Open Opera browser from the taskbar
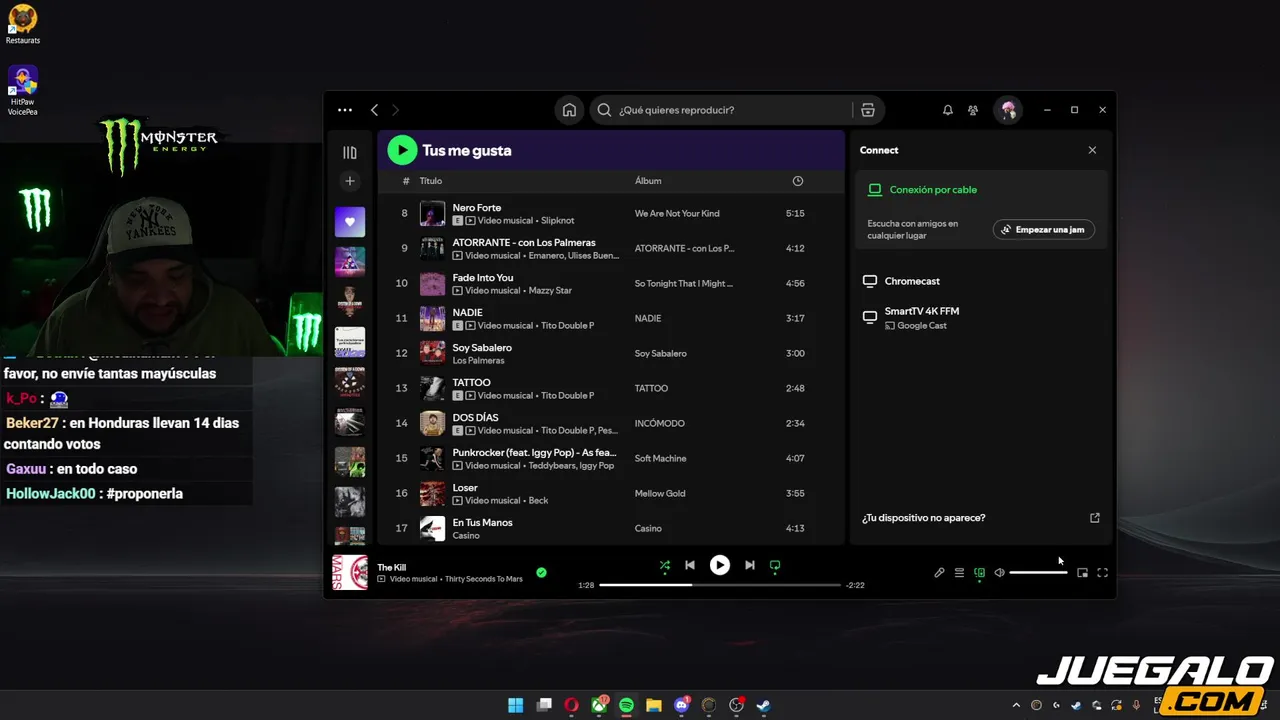 (571, 705)
